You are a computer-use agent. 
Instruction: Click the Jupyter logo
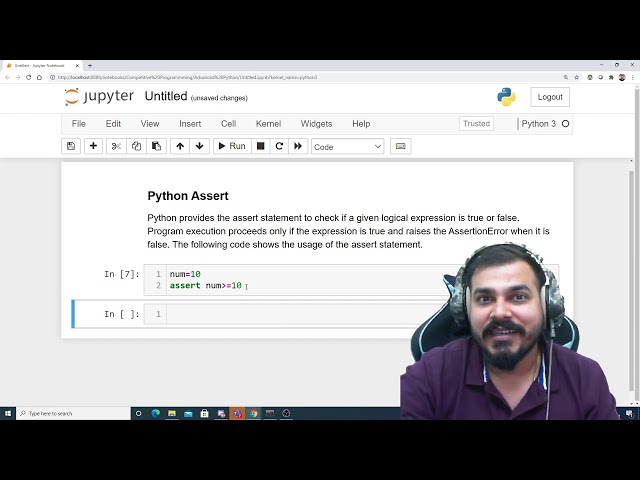pos(99,97)
